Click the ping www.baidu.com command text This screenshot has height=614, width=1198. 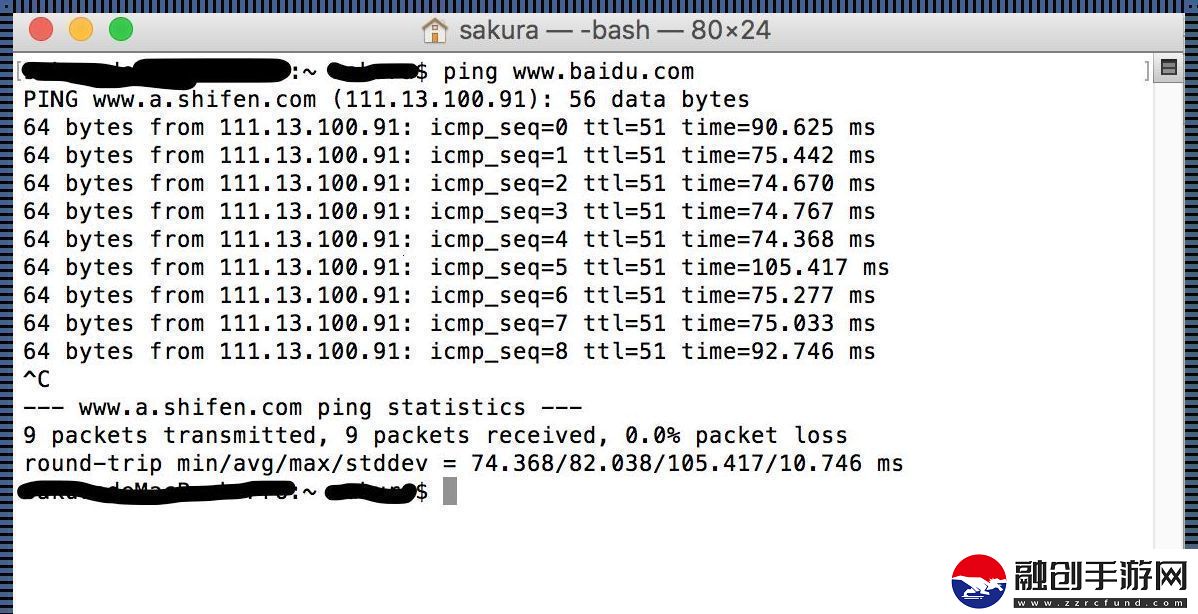click(x=568, y=72)
